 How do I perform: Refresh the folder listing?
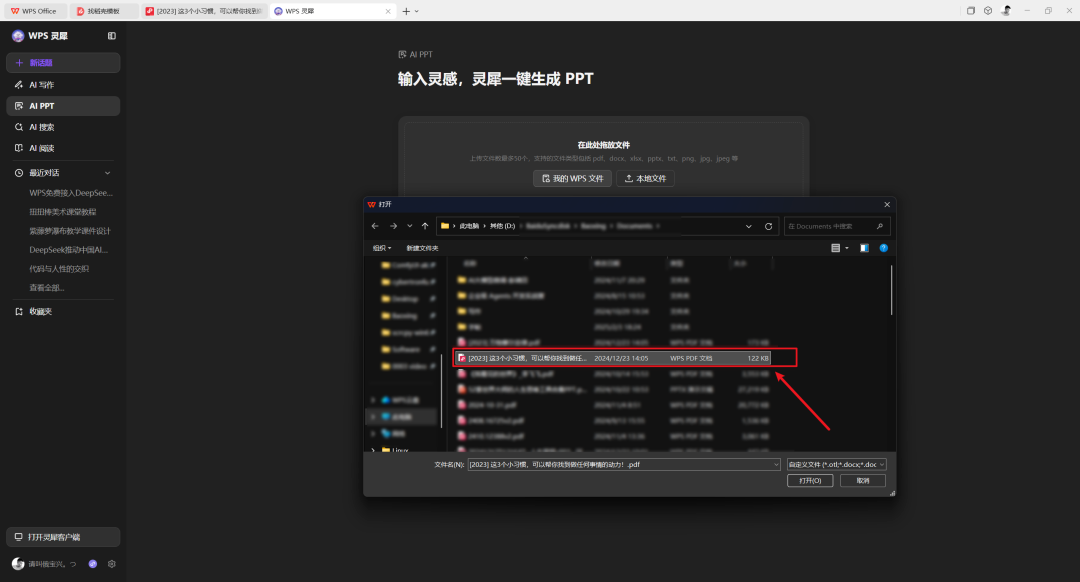pyautogui.click(x=769, y=226)
